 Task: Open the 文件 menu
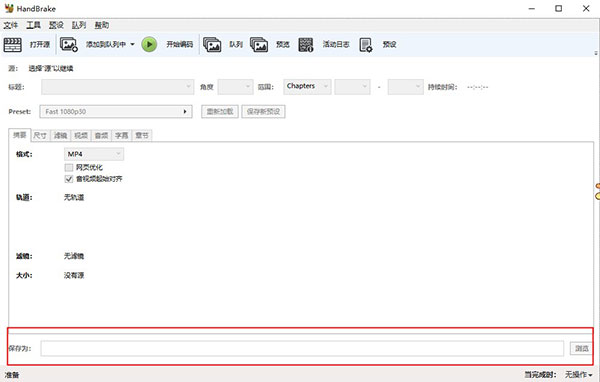[11, 25]
